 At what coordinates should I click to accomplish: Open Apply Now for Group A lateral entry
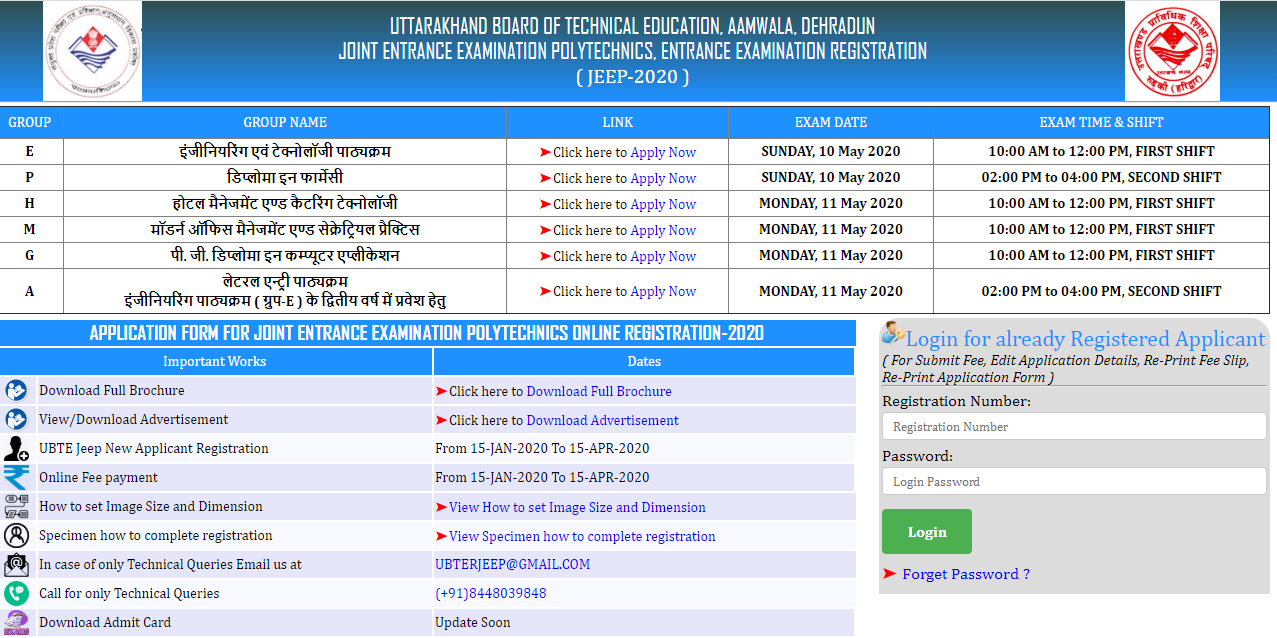pos(663,291)
